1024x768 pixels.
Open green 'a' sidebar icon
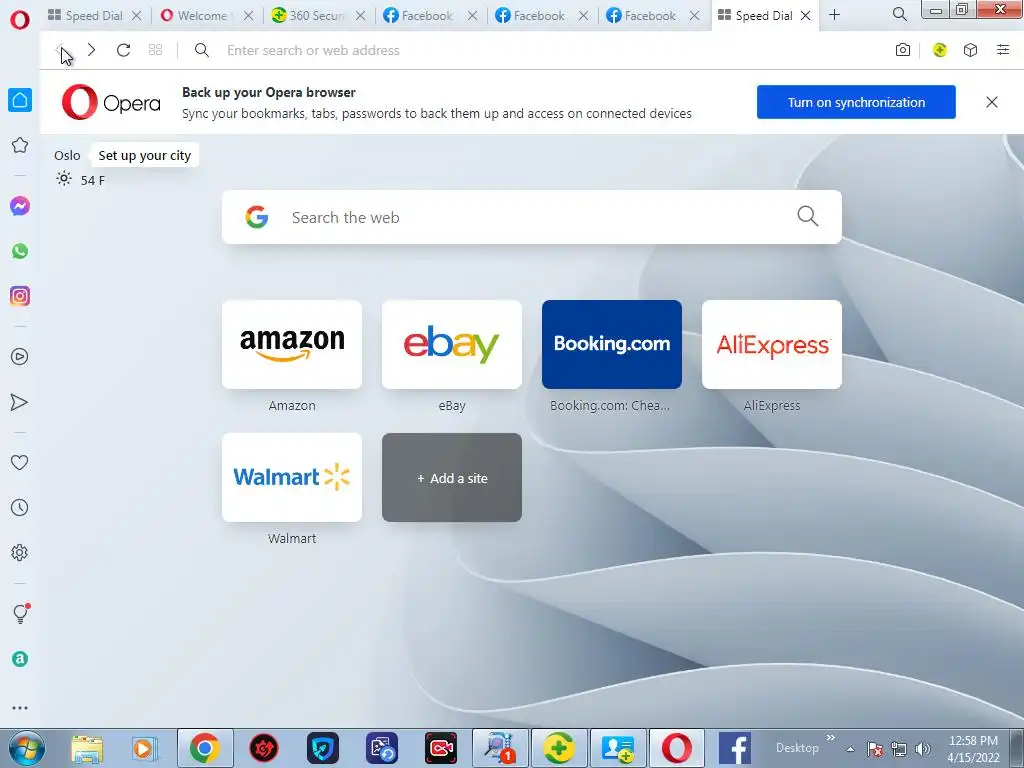20,659
